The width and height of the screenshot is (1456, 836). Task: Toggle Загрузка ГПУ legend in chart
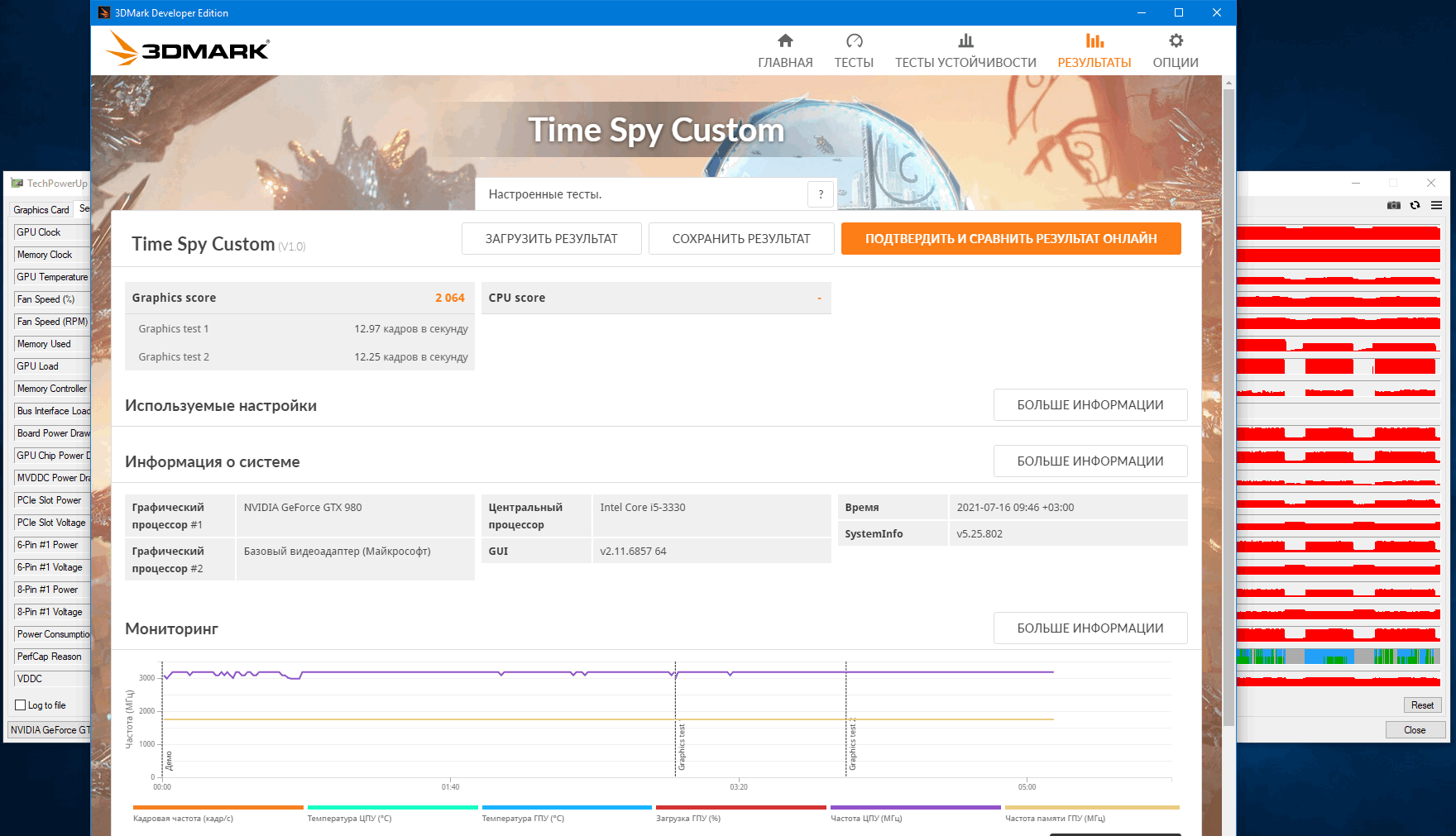coord(741,814)
